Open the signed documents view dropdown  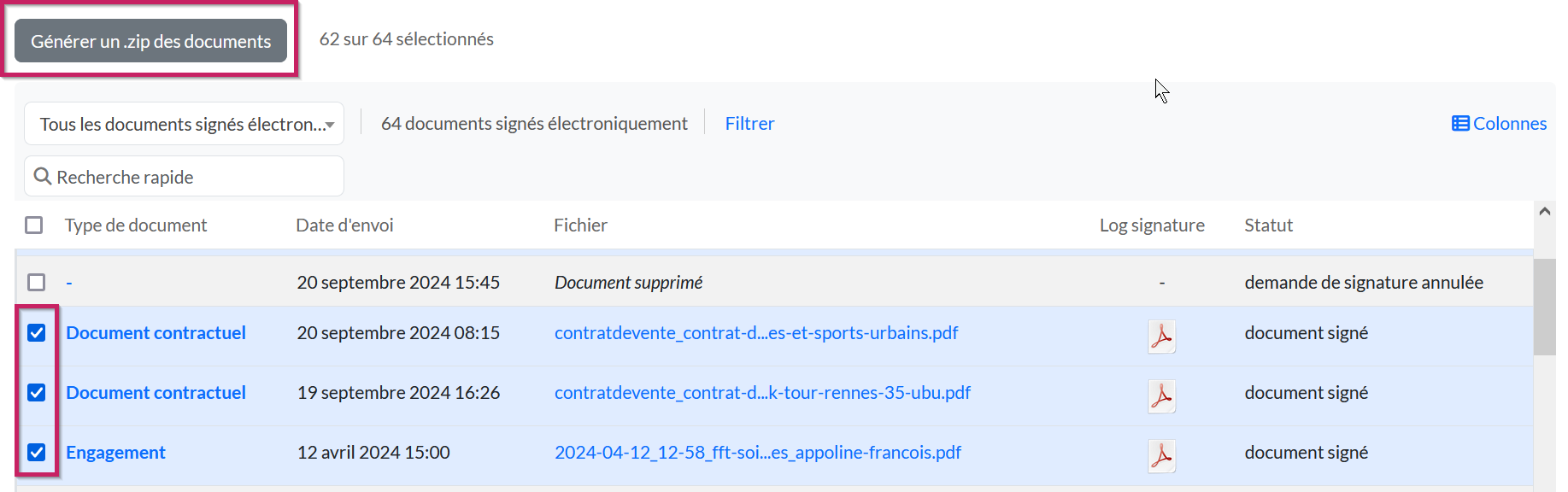184,124
